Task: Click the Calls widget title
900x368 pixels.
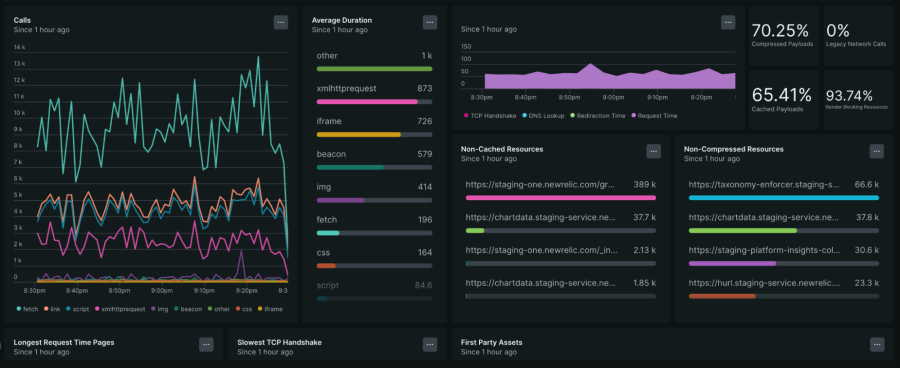Action: coord(22,20)
